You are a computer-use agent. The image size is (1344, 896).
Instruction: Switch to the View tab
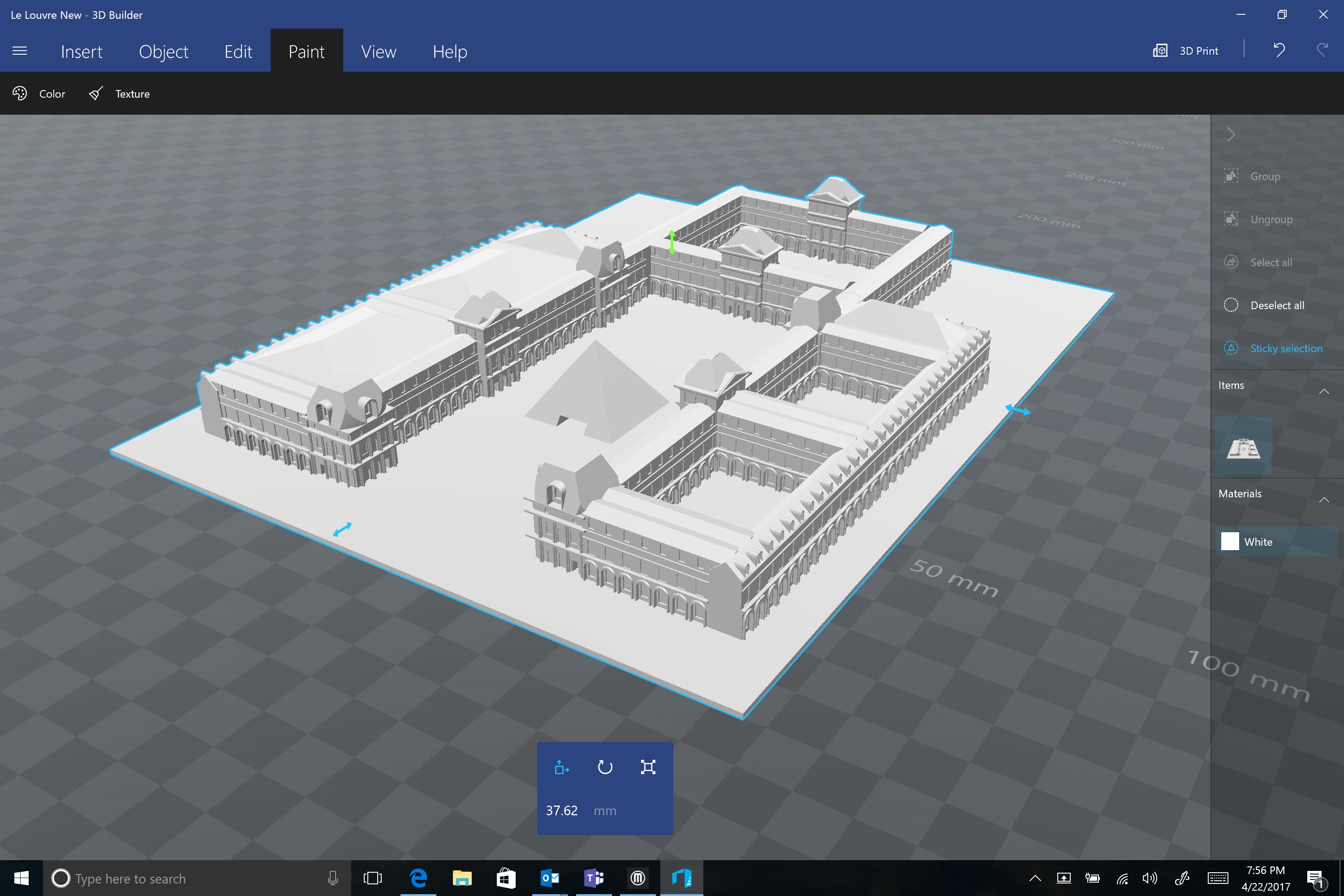click(x=378, y=52)
